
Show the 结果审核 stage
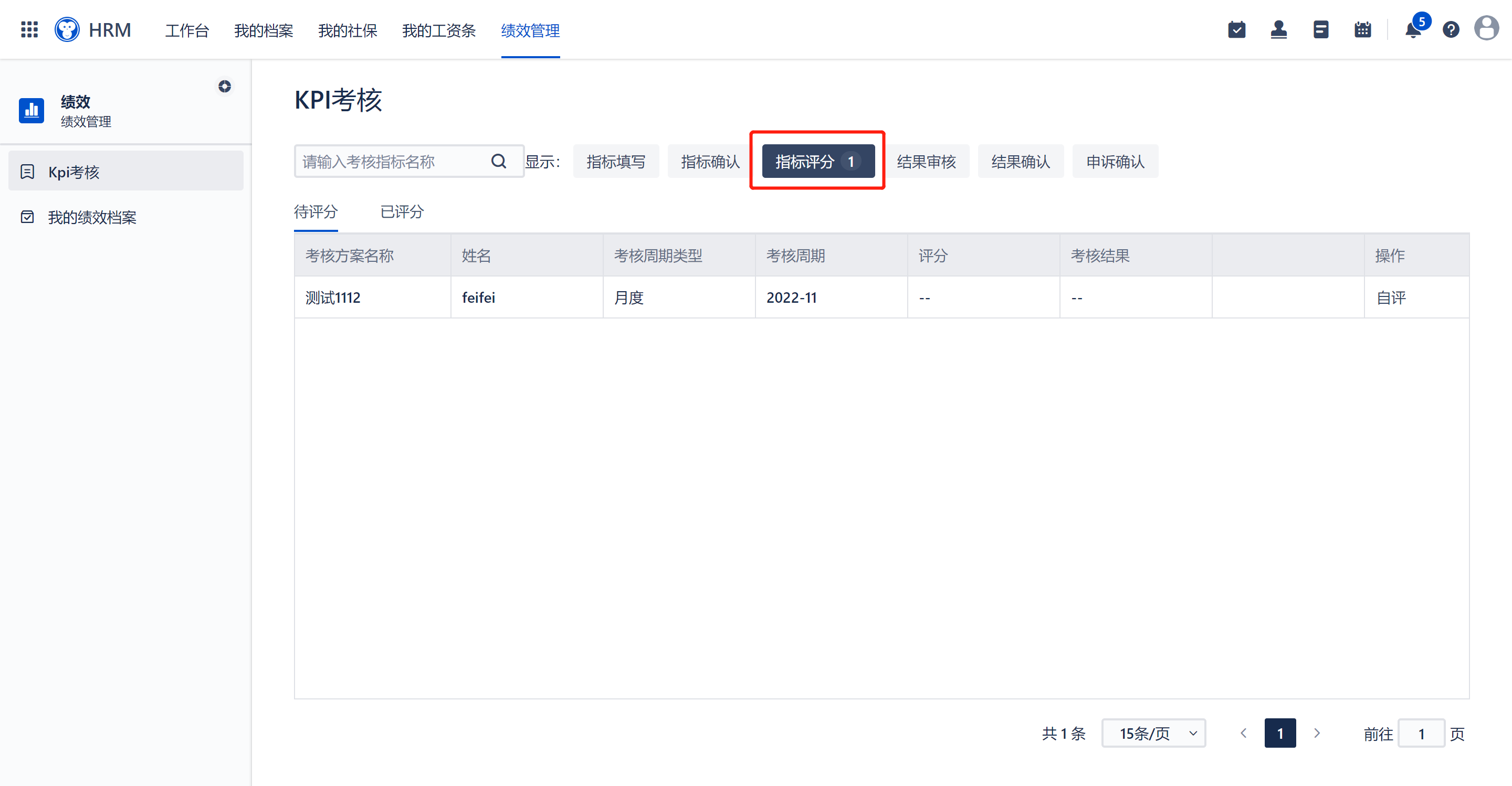pyautogui.click(x=926, y=161)
